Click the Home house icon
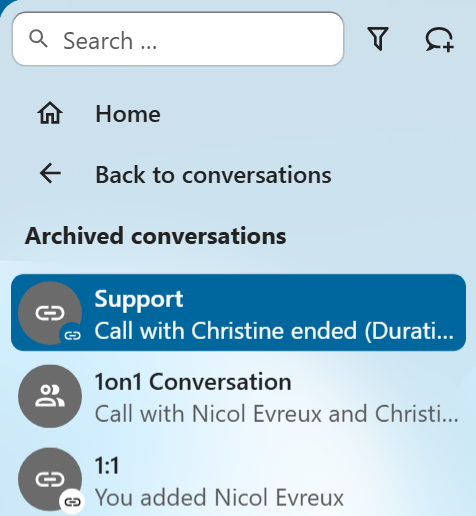Viewport: 476px width, 516px height. [50, 113]
